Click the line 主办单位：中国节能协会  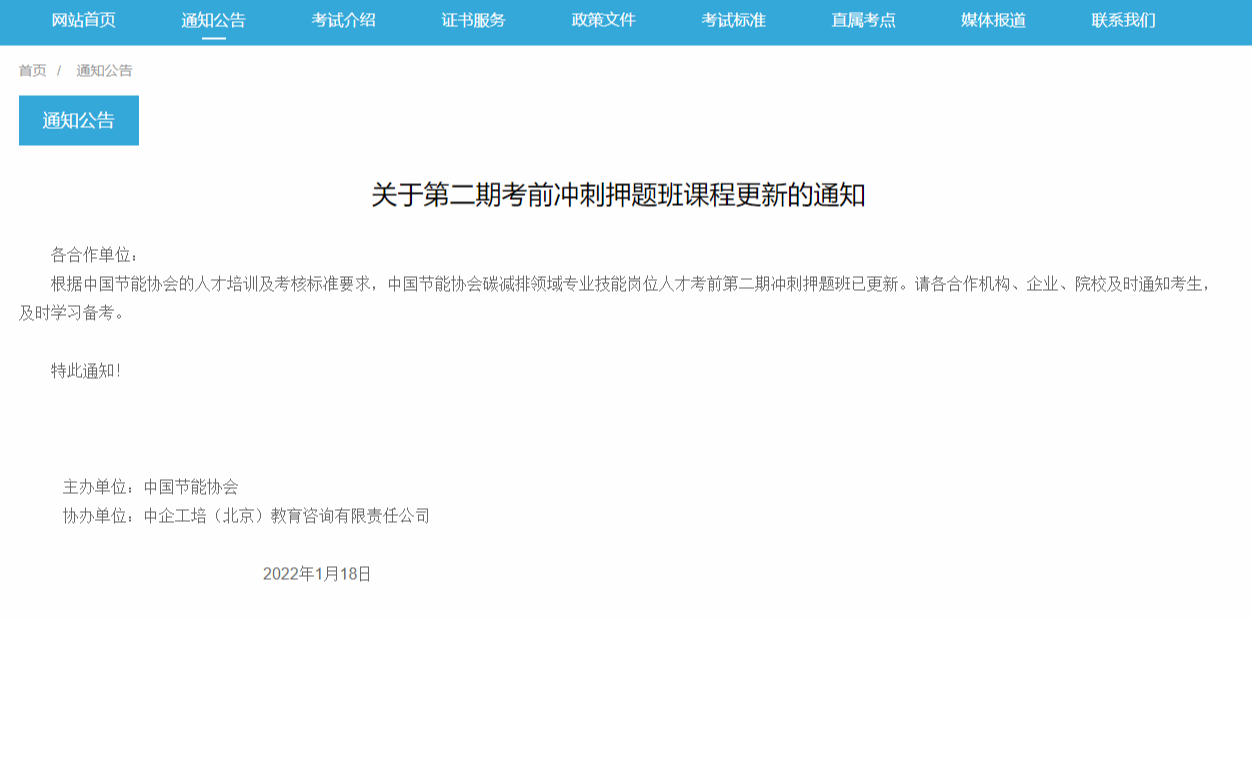[x=151, y=487]
